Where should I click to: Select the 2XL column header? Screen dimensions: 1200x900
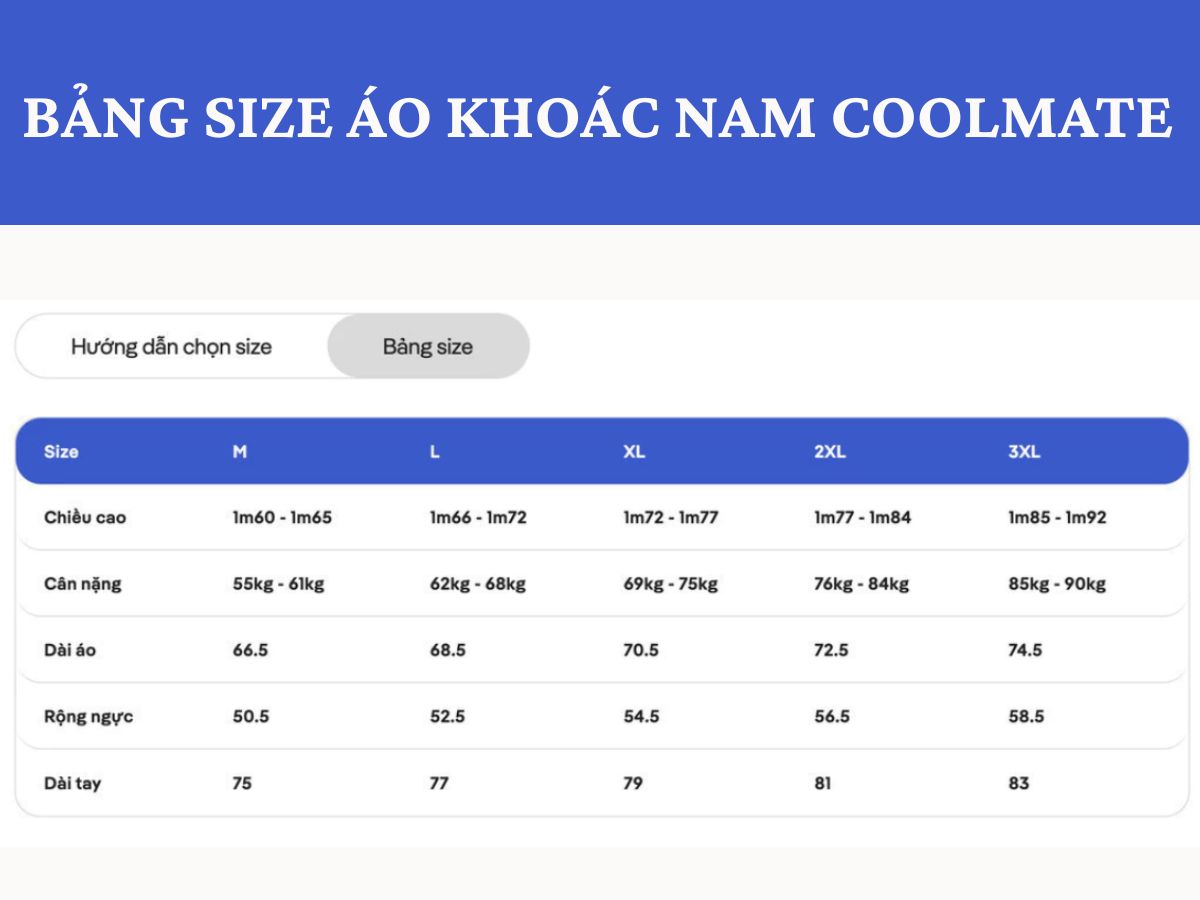(x=828, y=451)
